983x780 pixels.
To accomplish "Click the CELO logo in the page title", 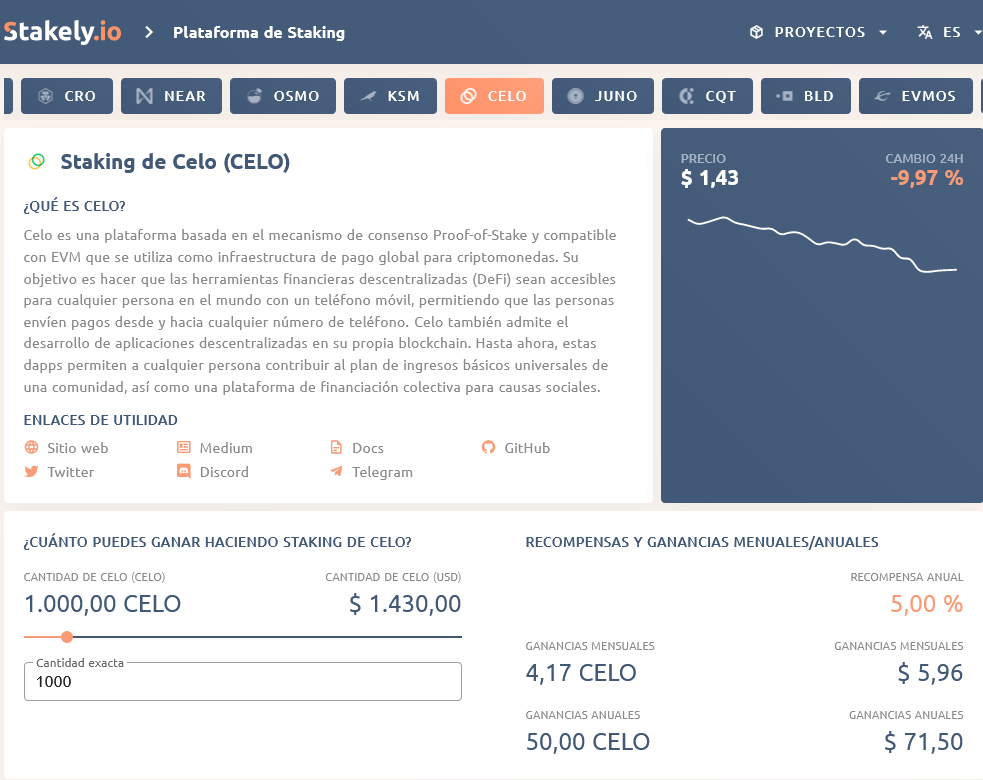I will point(36,161).
